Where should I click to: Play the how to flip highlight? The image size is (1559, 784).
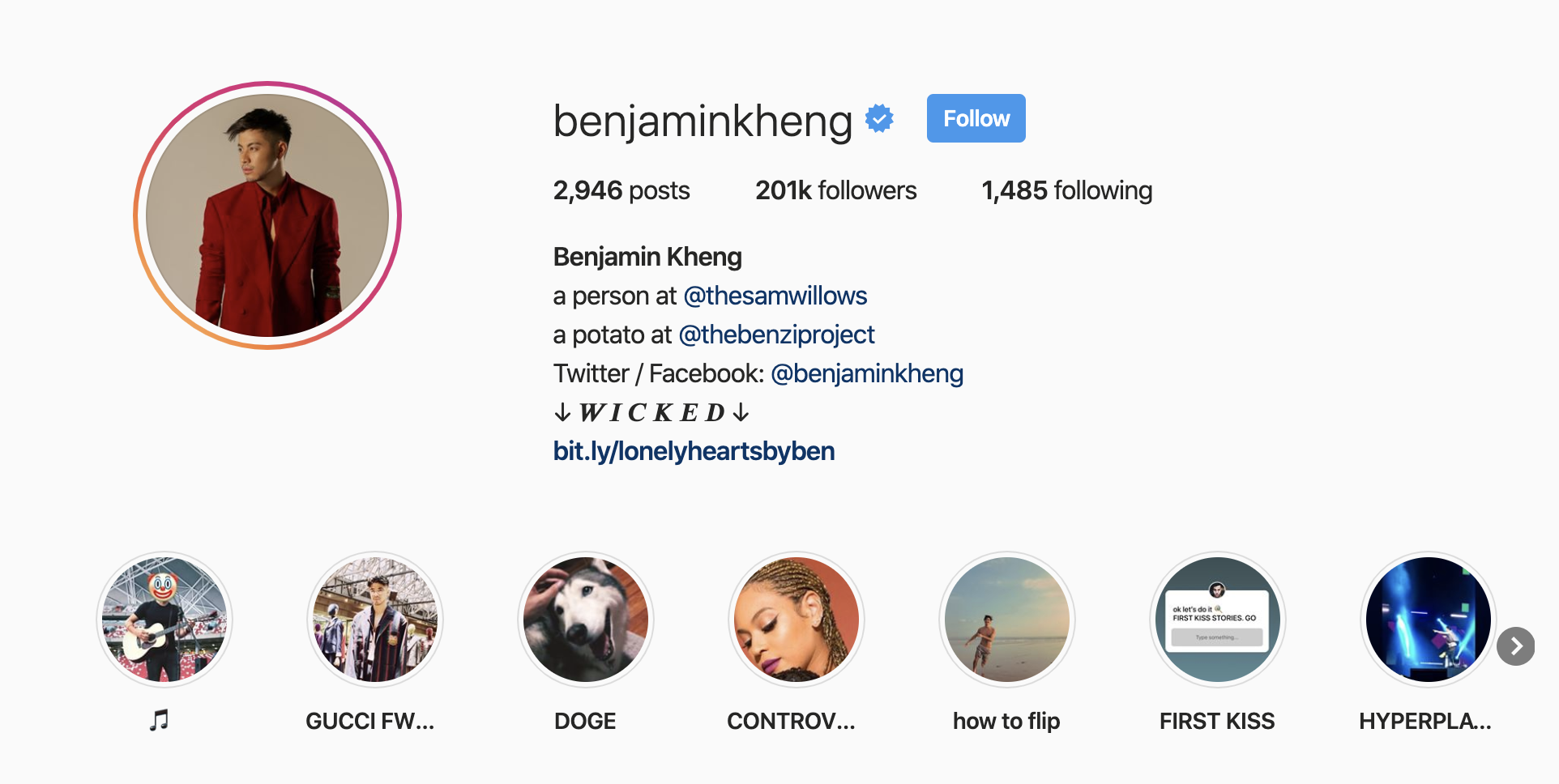(1007, 620)
